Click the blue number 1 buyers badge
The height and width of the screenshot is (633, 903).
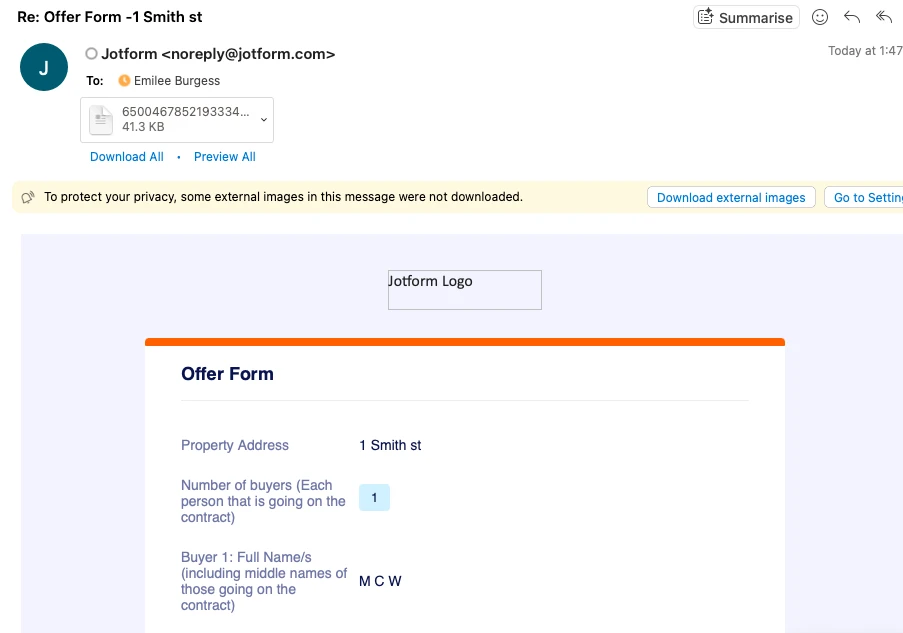[374, 497]
